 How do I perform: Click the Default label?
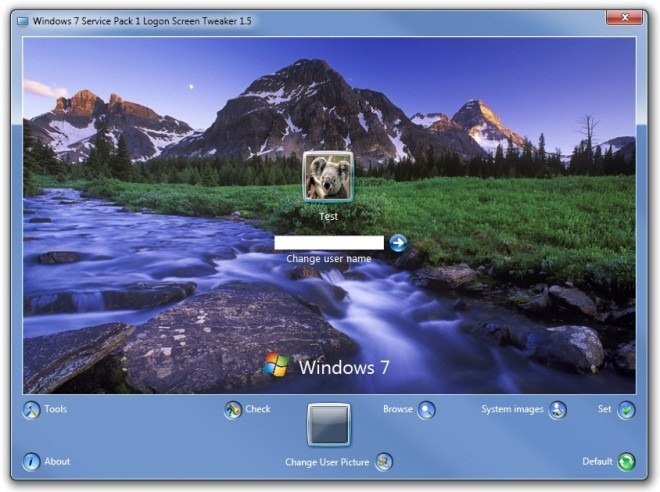597,461
